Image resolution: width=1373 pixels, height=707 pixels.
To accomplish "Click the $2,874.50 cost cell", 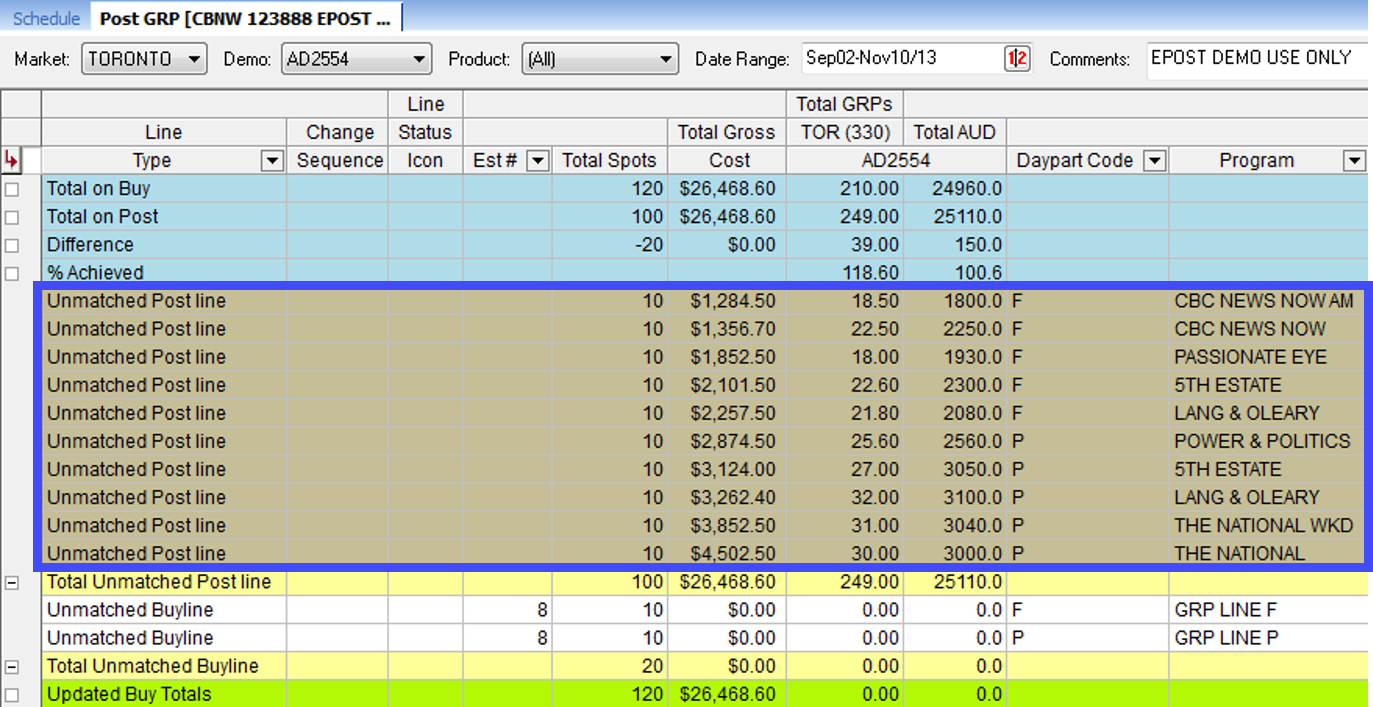I will click(726, 441).
